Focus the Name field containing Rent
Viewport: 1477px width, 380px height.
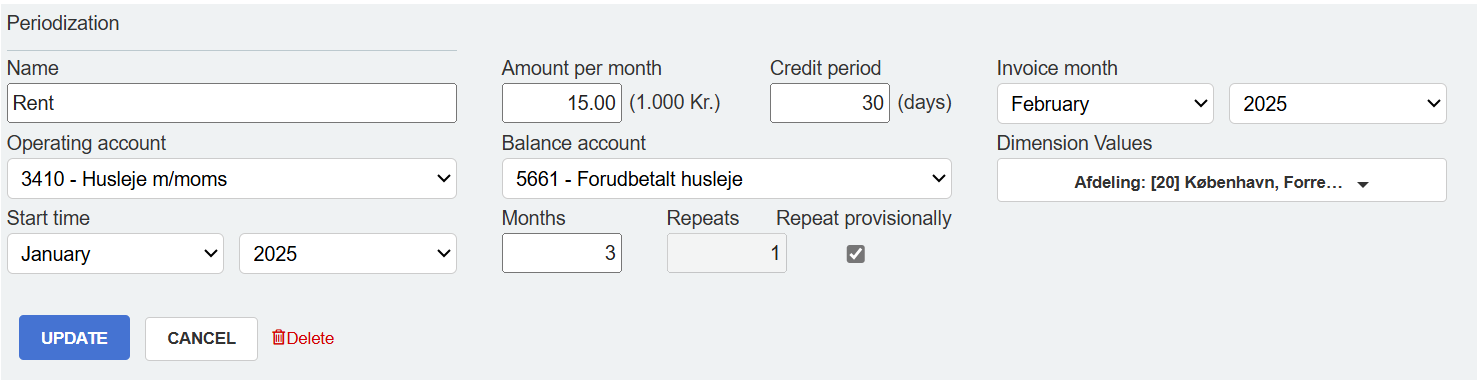click(232, 103)
